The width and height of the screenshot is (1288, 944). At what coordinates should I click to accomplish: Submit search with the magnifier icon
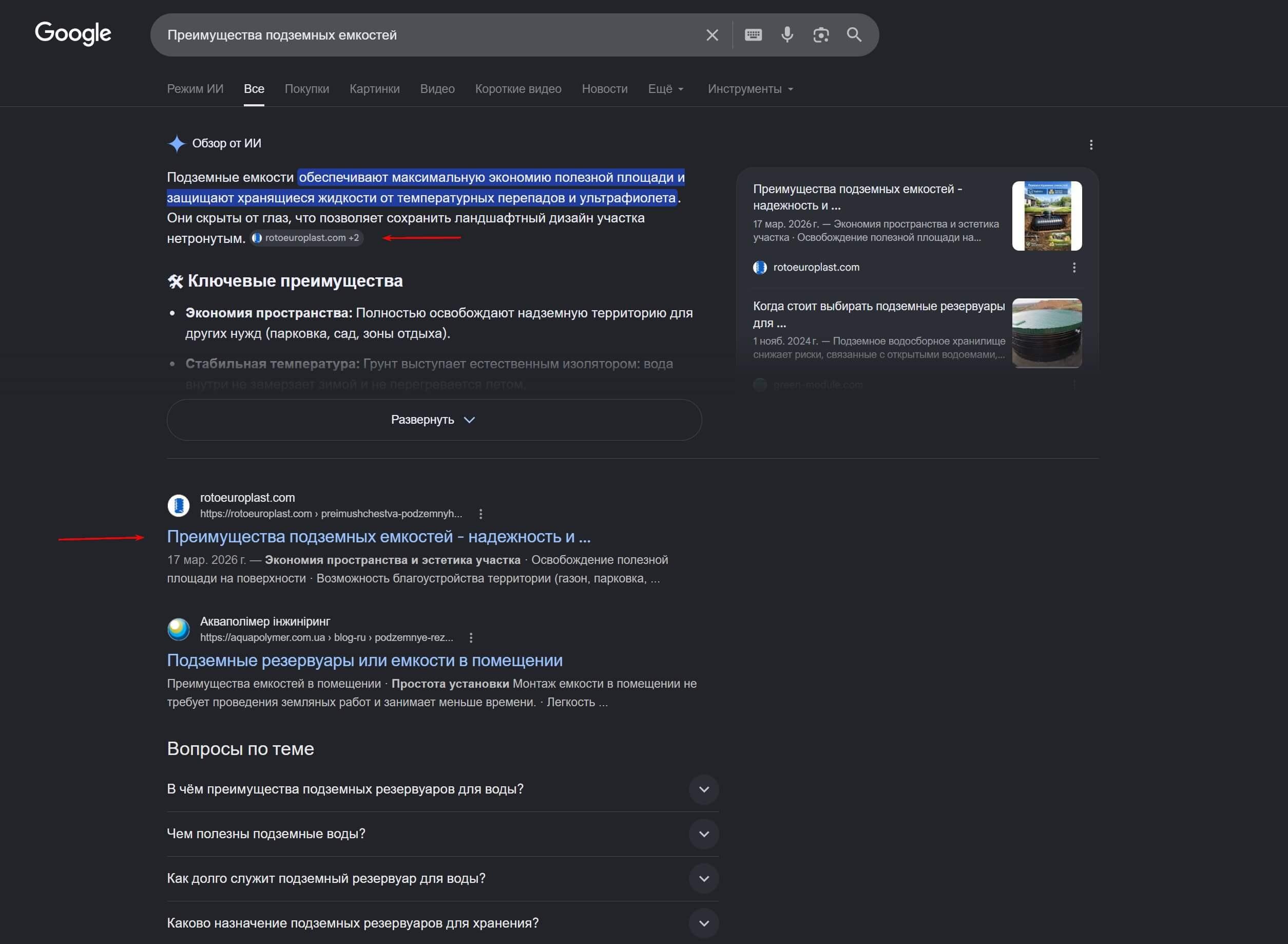854,35
